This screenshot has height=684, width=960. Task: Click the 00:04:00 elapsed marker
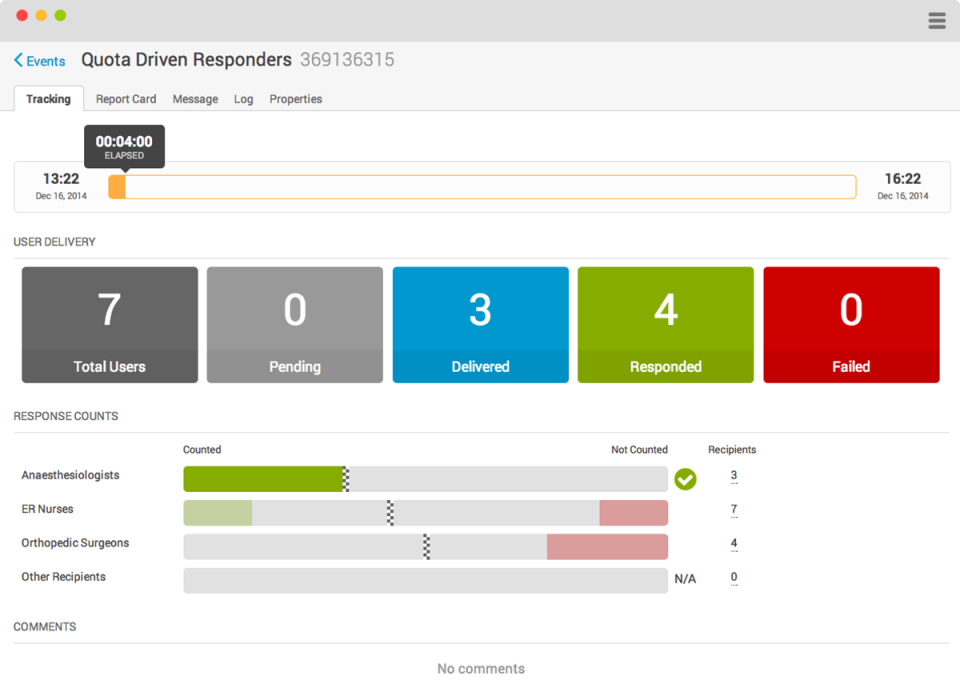click(x=124, y=146)
